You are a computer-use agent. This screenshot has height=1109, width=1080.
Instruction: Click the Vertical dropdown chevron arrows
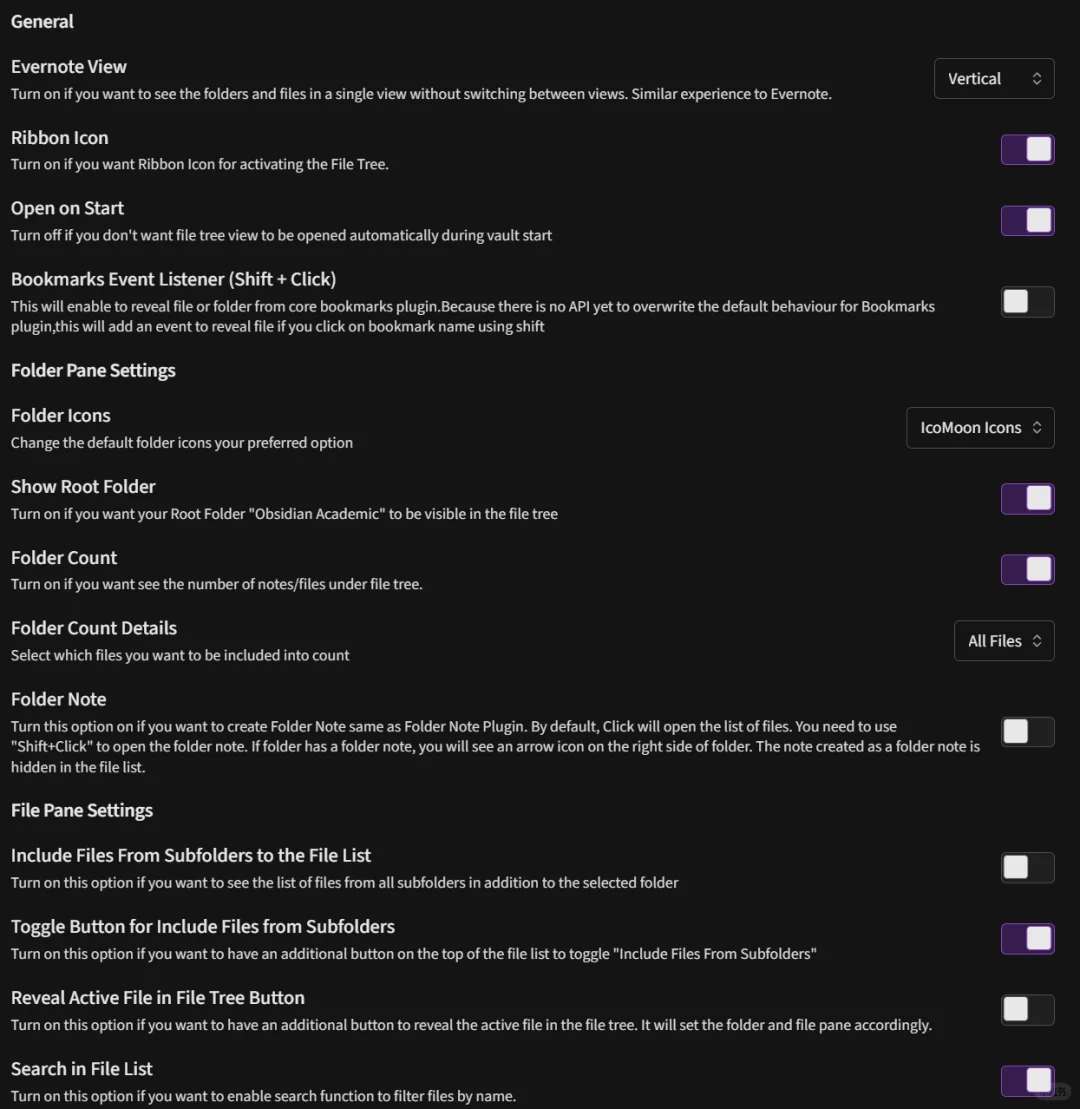point(1037,79)
